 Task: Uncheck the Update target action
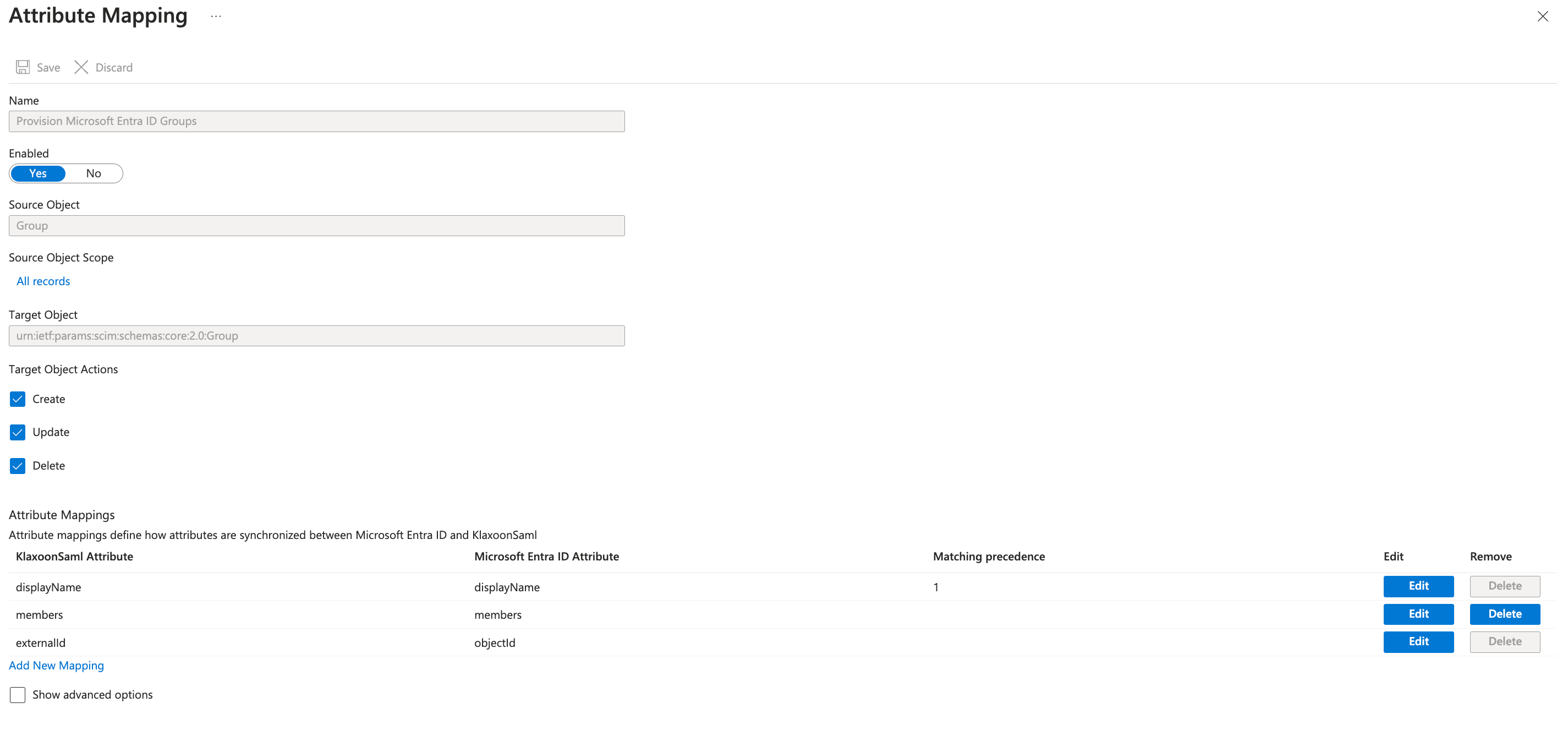pyautogui.click(x=18, y=432)
